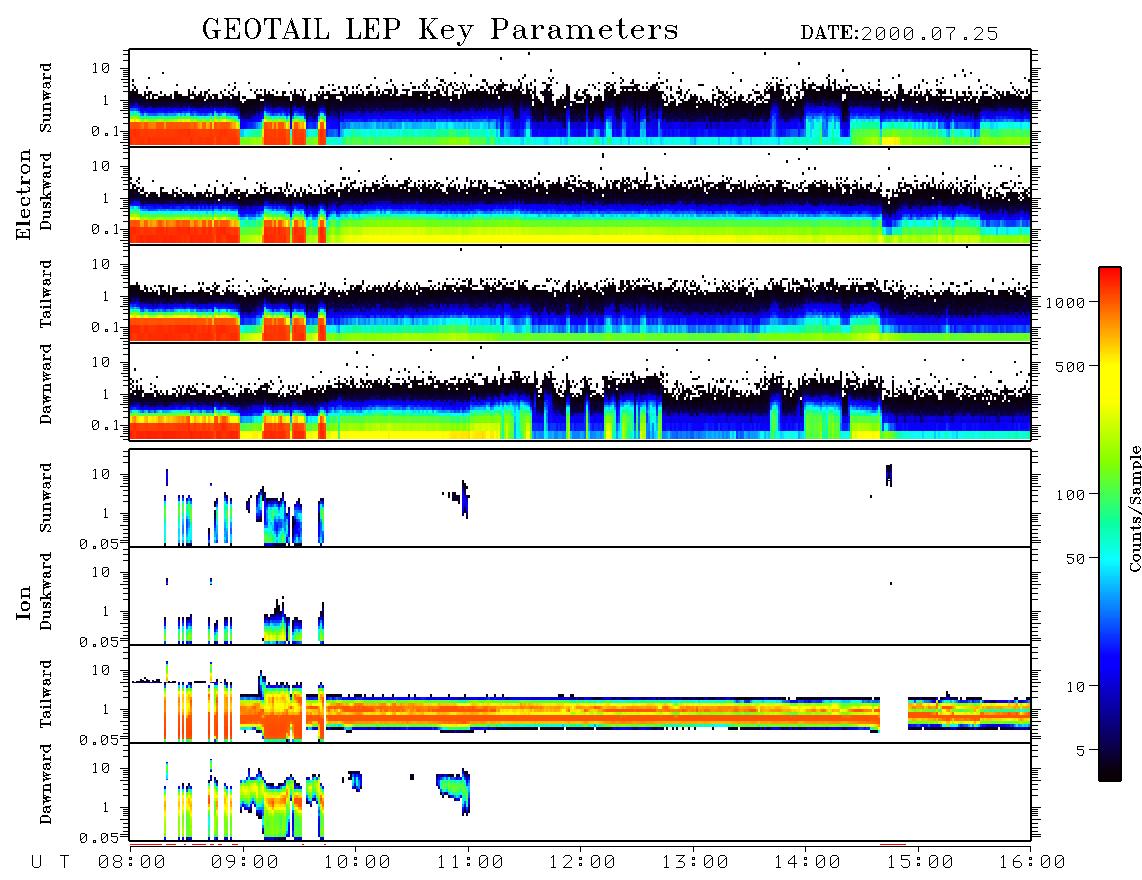Click the Ion Tailward orange band
This screenshot has width=1142, height=880.
point(605,714)
